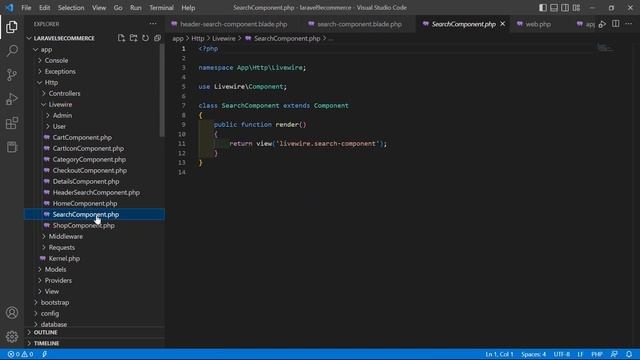The width and height of the screenshot is (640, 360).
Task: Open Source Control view
Action: [x=12, y=75]
